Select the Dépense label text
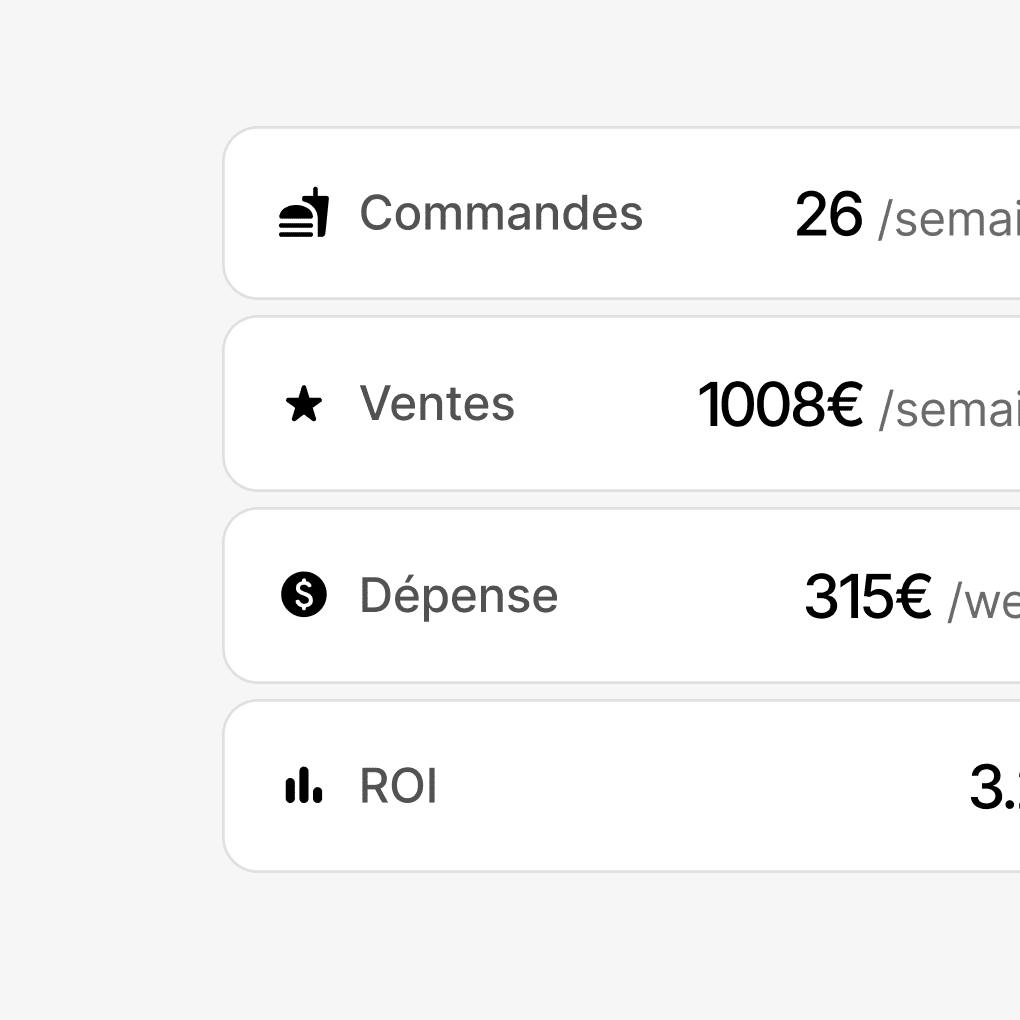This screenshot has height=1020, width=1020. click(x=458, y=596)
